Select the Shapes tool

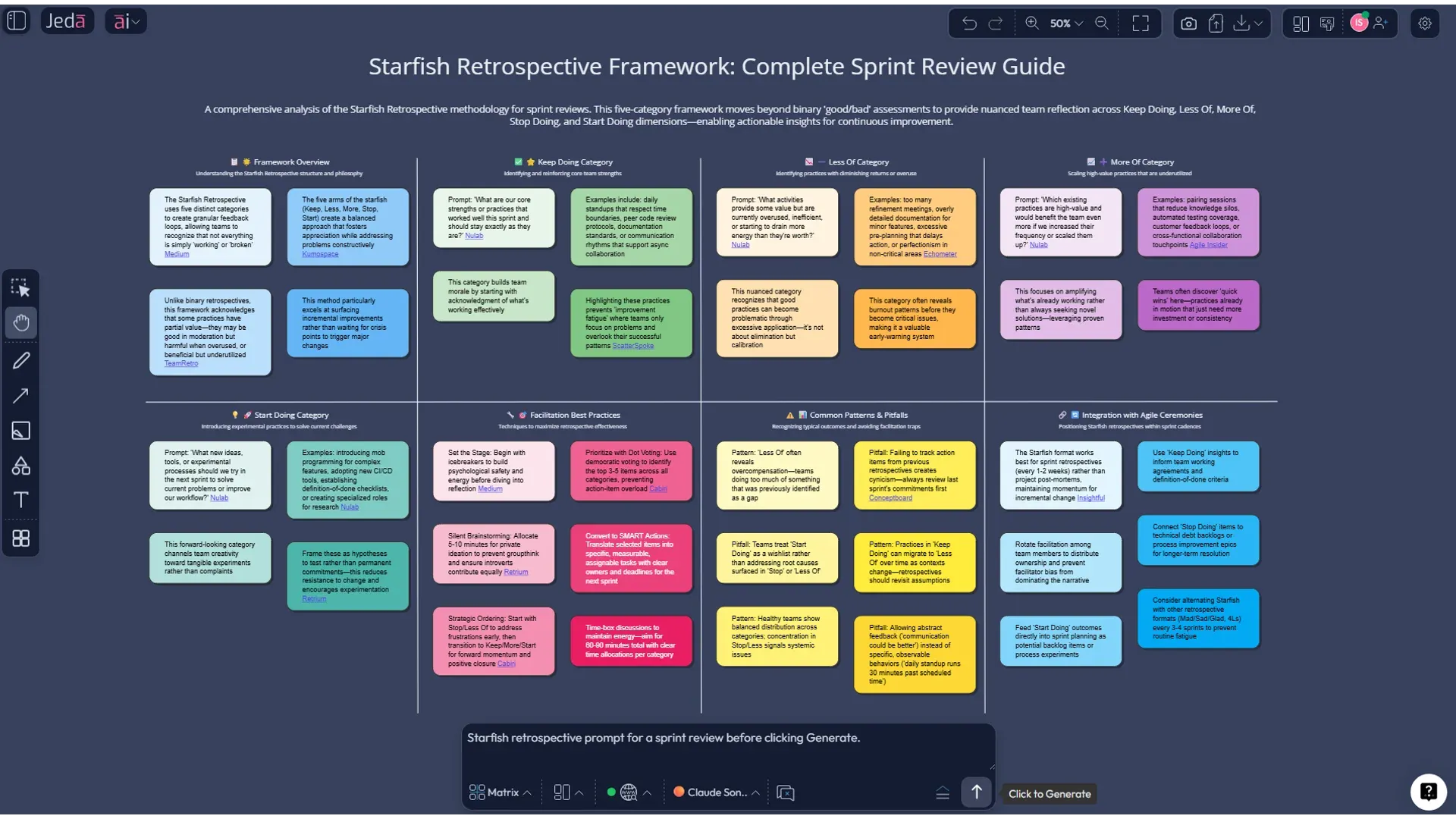[x=20, y=466]
